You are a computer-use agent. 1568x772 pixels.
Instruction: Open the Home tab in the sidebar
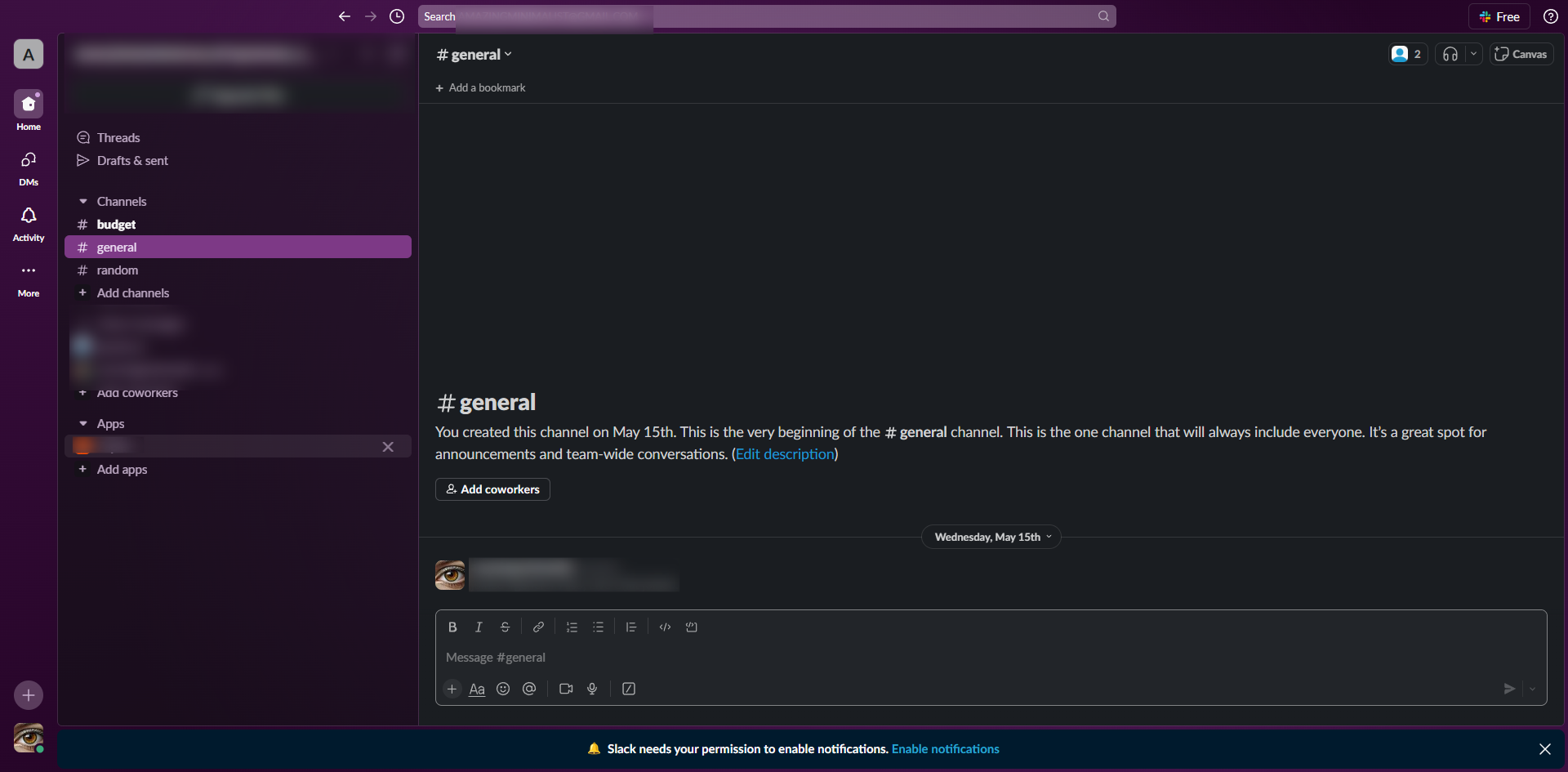tap(29, 110)
